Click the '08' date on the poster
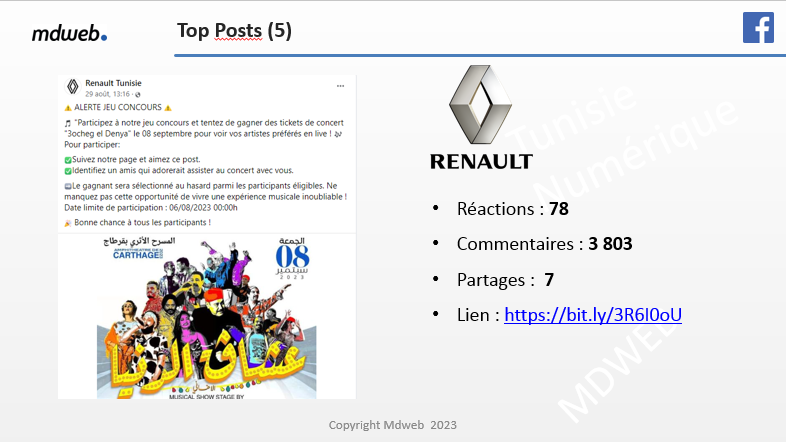The image size is (786, 442). [x=292, y=257]
